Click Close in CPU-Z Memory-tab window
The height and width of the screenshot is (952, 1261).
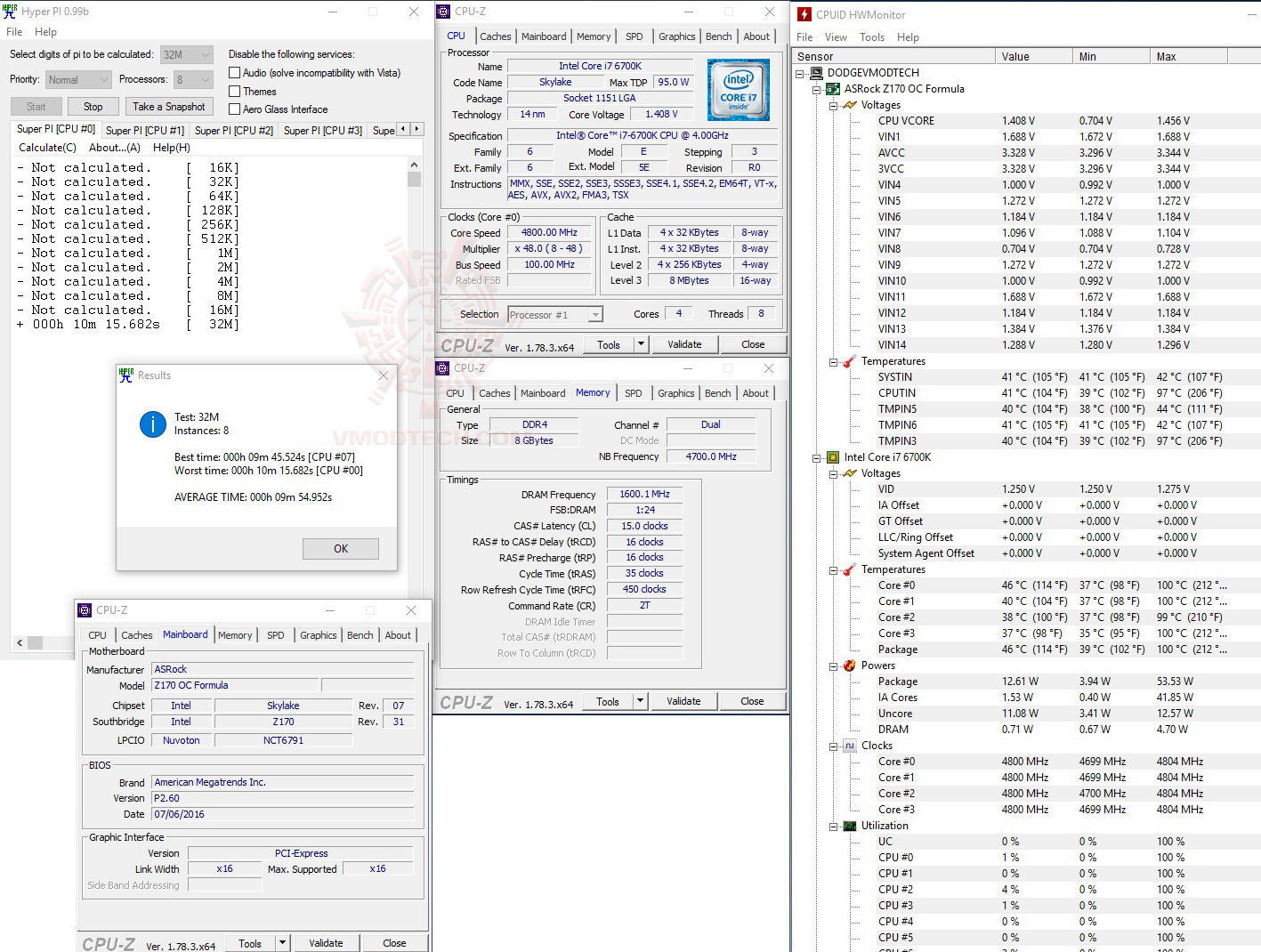(x=752, y=701)
